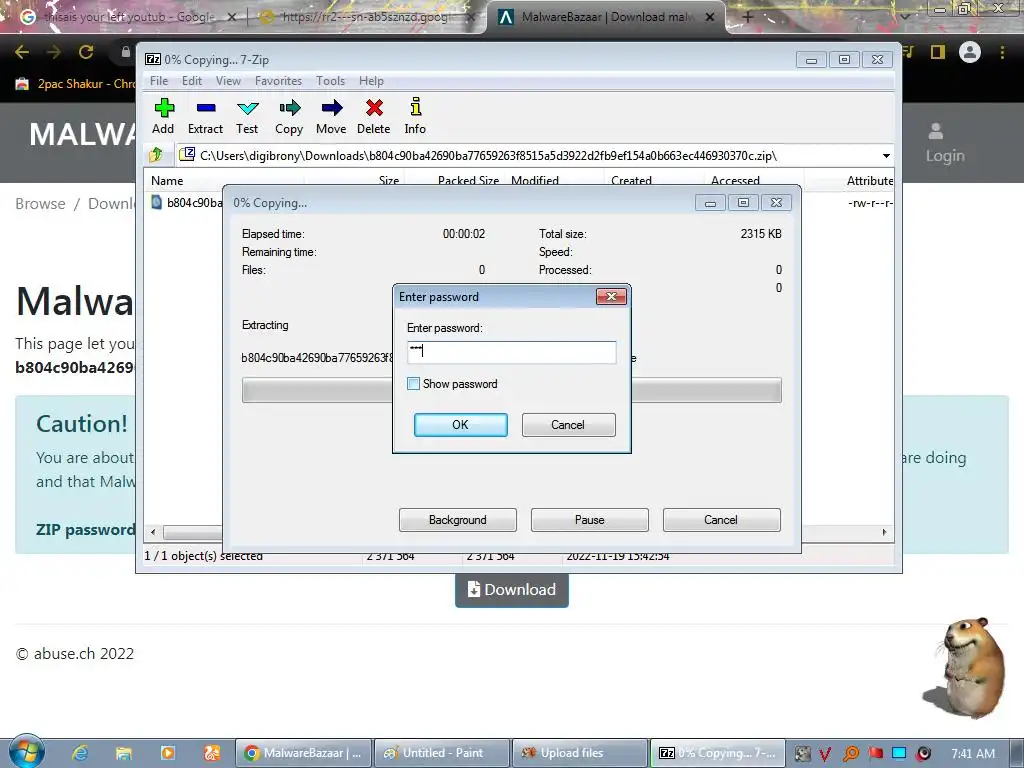Image resolution: width=1024 pixels, height=768 pixels.
Task: Switch to MalwareBazaar Chrome taskbar button
Action: [303, 753]
